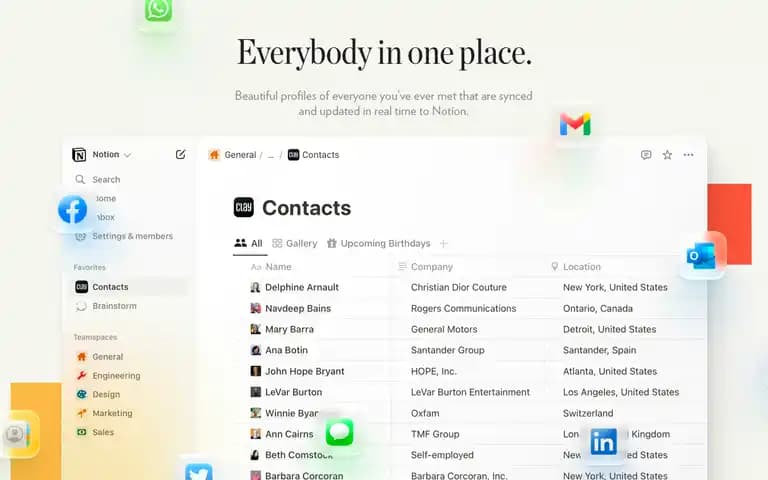Open the Company column header menu
The height and width of the screenshot is (480, 768).
[425, 267]
